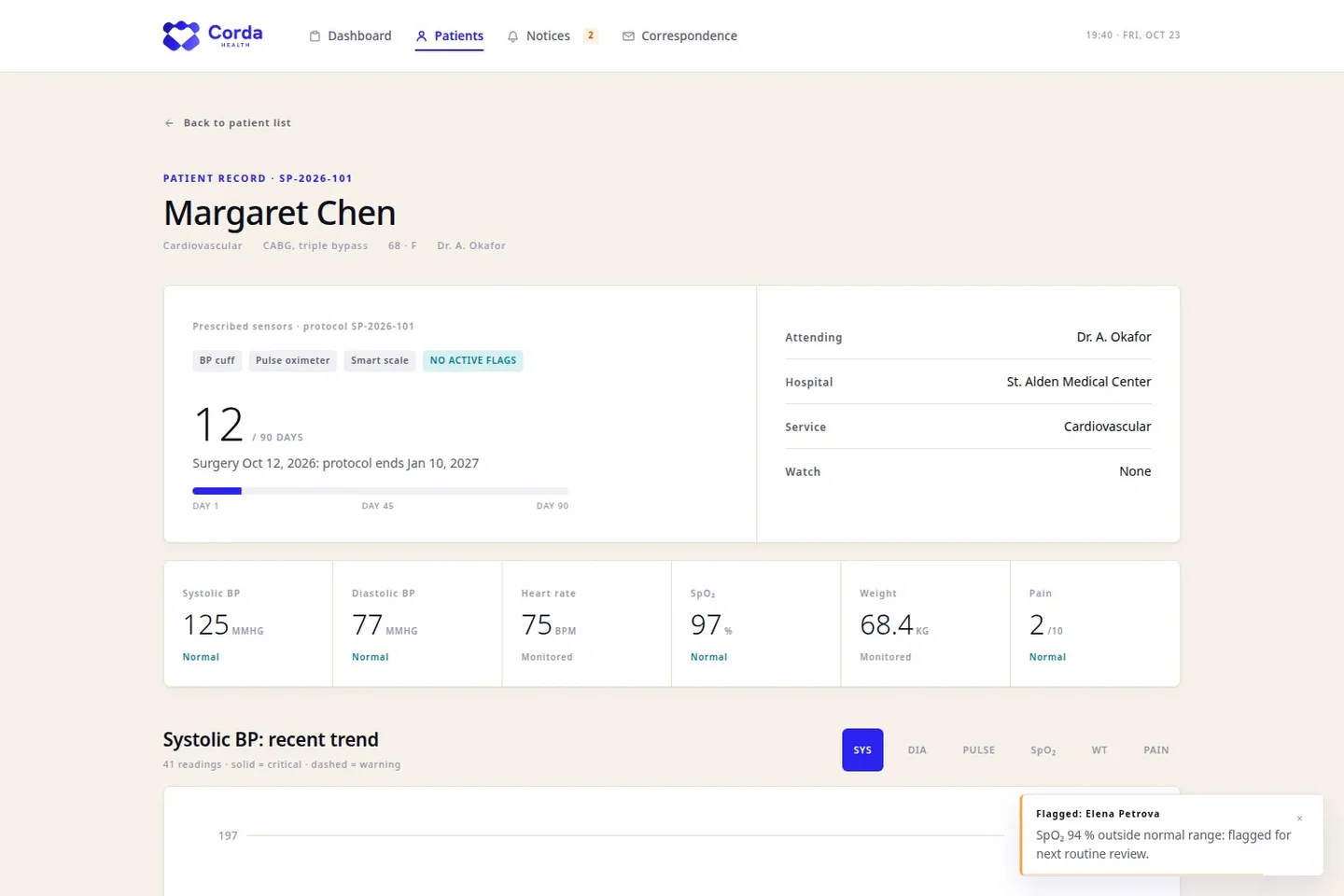The height and width of the screenshot is (896, 1344).
Task: Click the back arrow icon
Action: click(169, 123)
